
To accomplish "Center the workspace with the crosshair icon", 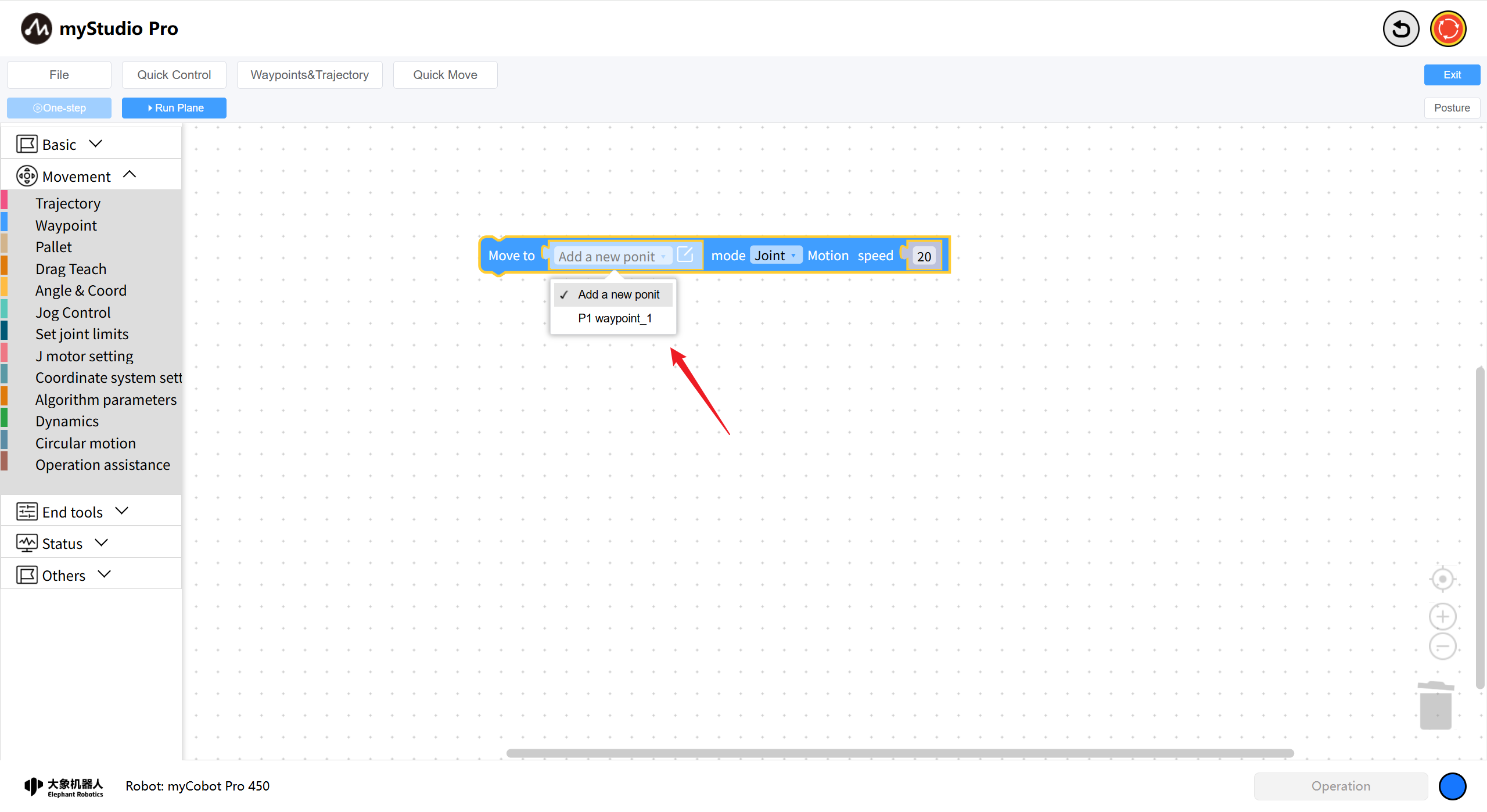I will pyautogui.click(x=1442, y=579).
